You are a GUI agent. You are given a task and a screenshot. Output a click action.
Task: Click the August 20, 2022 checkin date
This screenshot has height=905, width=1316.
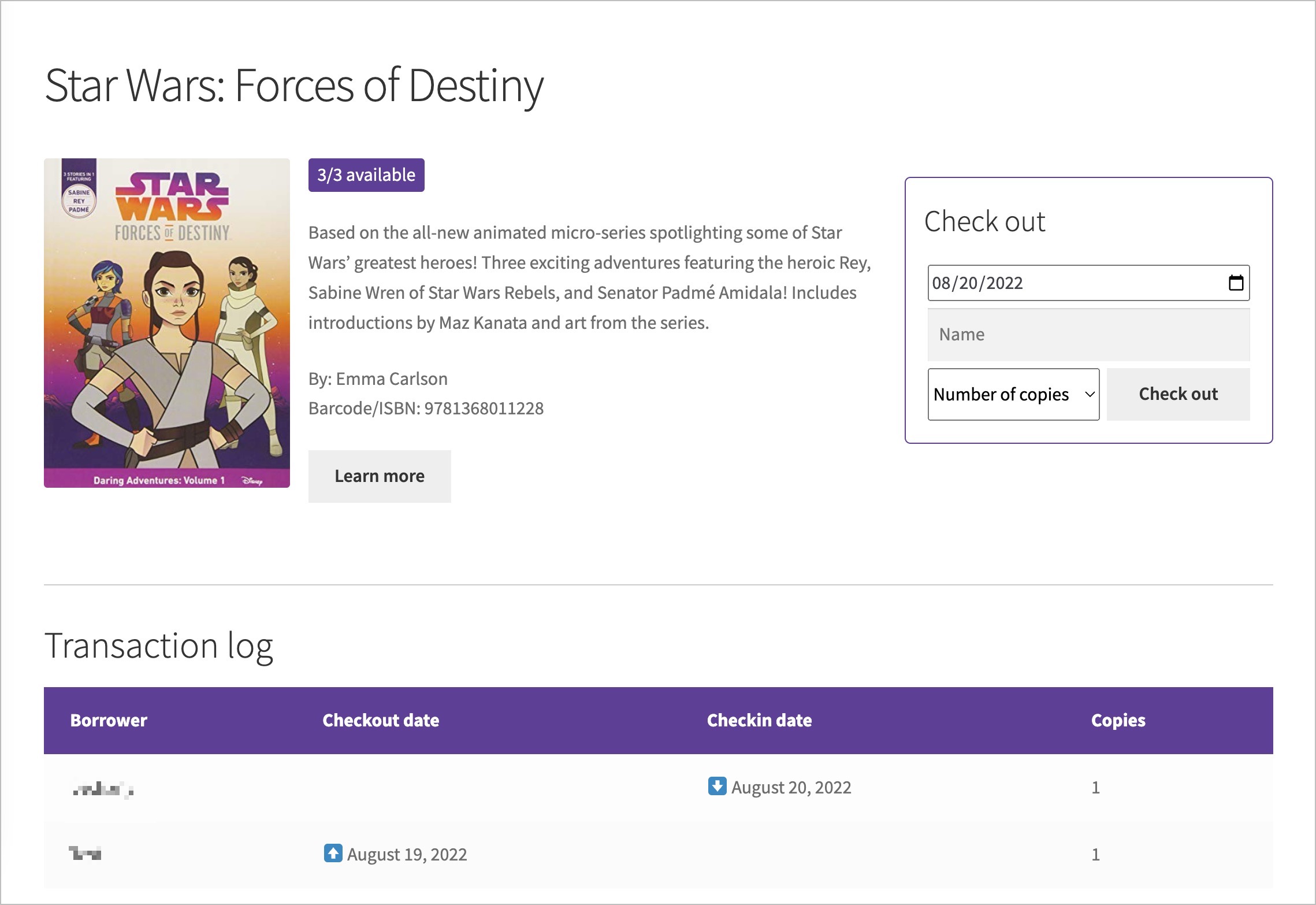click(x=791, y=787)
